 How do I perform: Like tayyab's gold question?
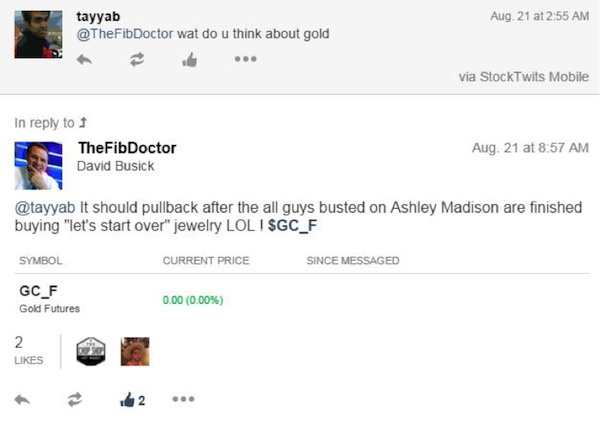[189, 60]
